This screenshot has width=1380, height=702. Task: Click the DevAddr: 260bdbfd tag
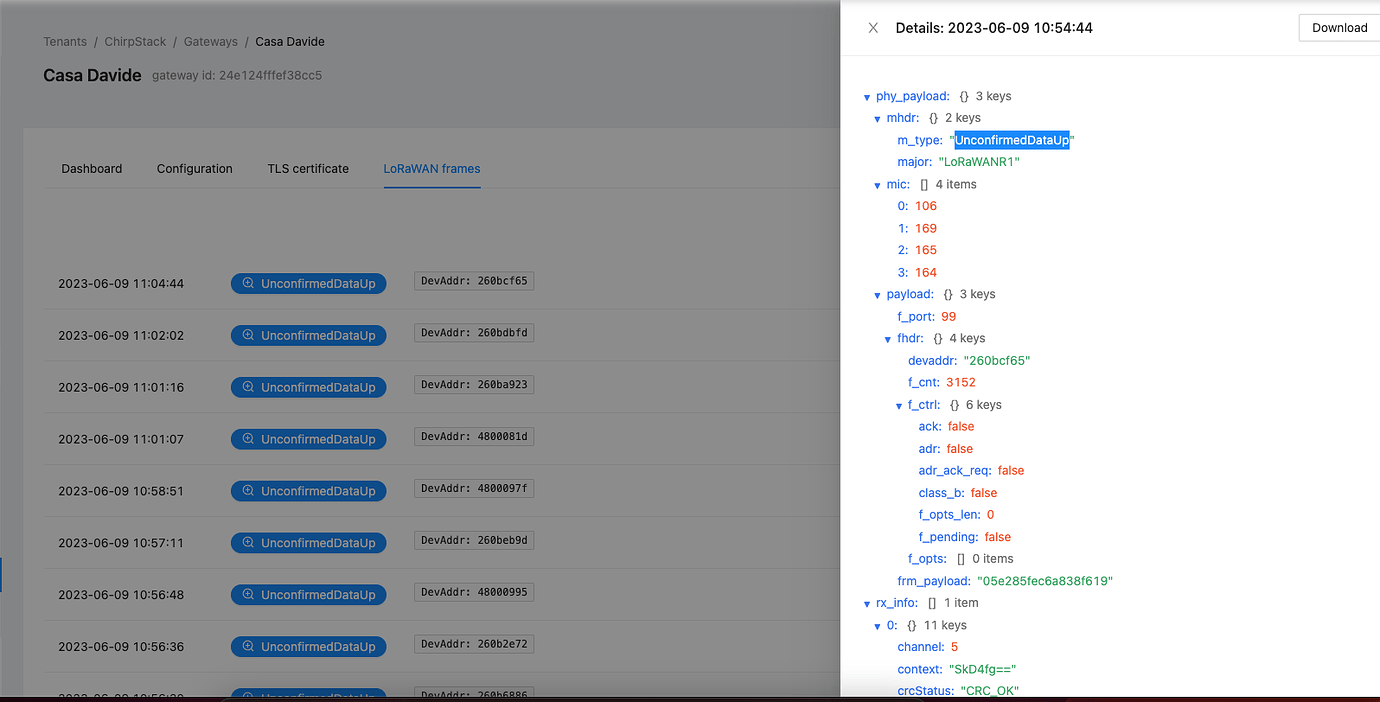tap(474, 333)
